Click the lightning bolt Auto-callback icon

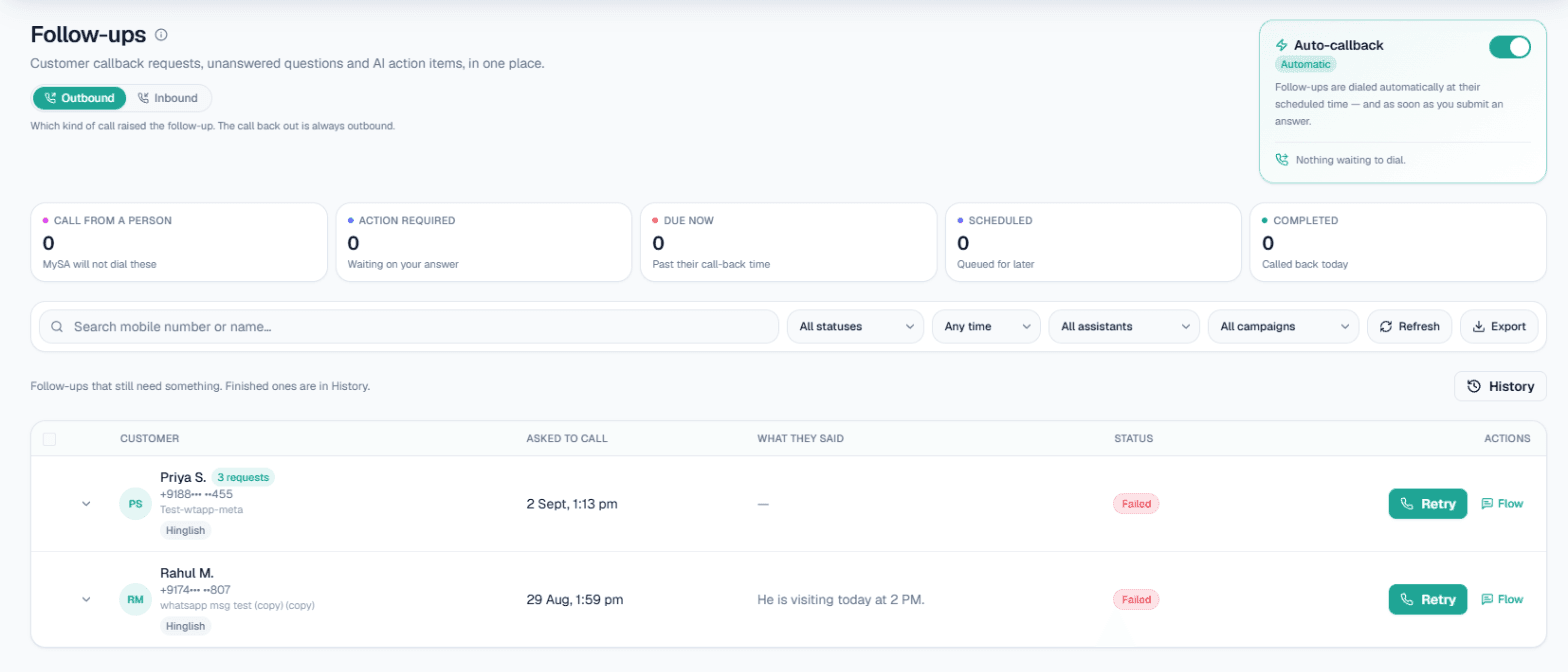pyautogui.click(x=1282, y=45)
